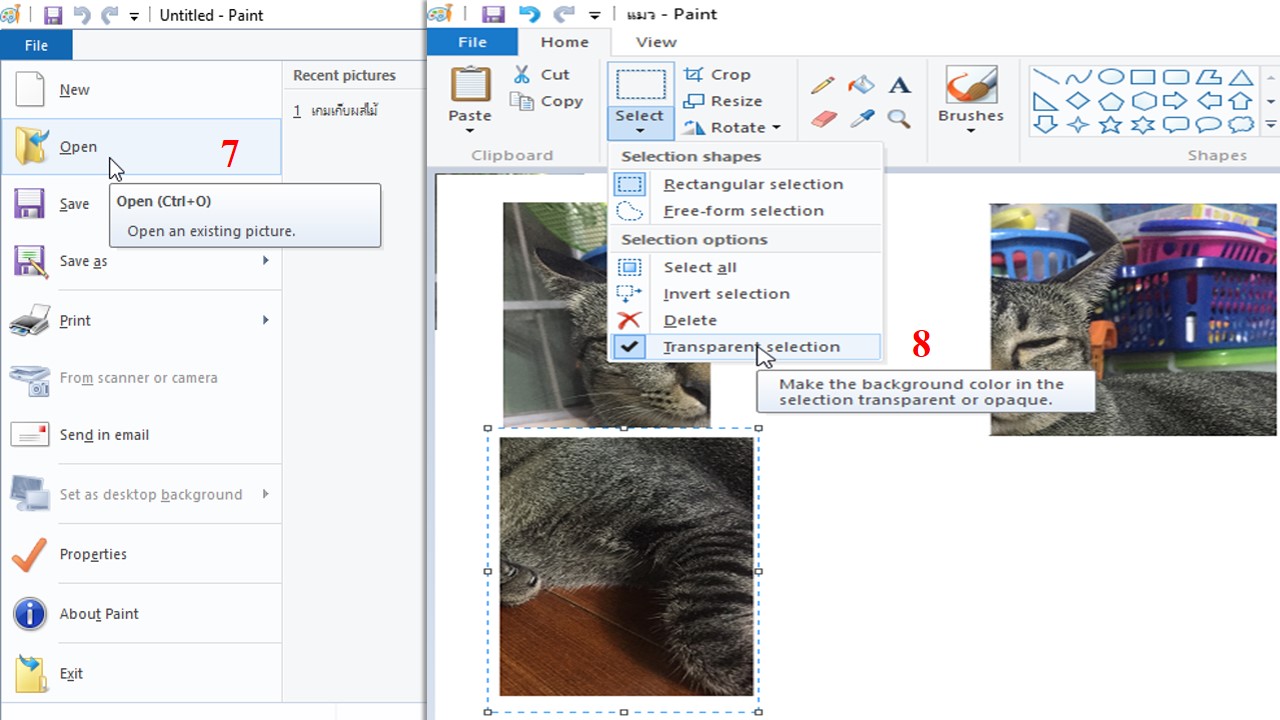This screenshot has width=1280, height=720.
Task: Click Invert selection option
Action: pyautogui.click(x=745, y=294)
